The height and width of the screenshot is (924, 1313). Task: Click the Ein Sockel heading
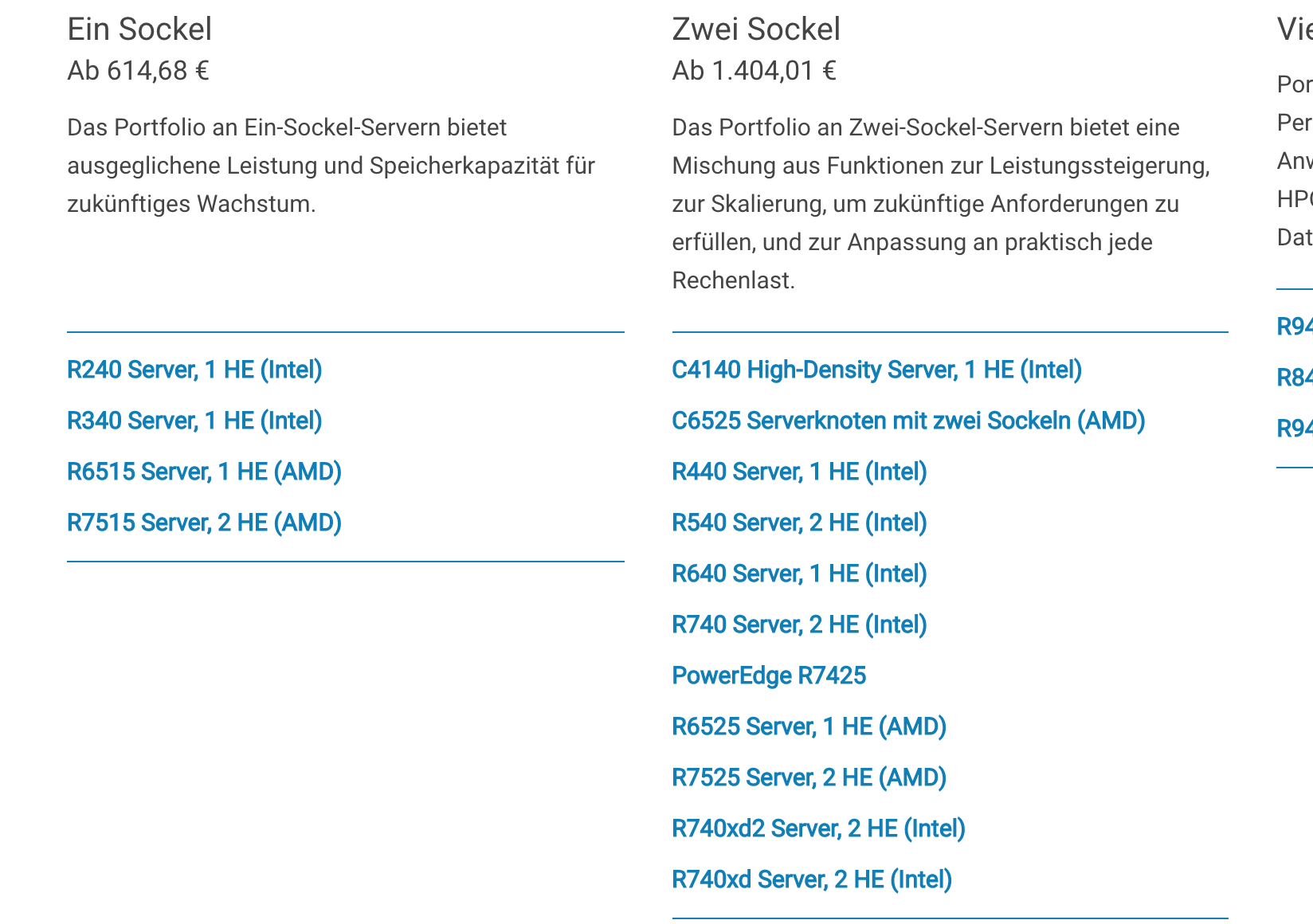(x=139, y=29)
